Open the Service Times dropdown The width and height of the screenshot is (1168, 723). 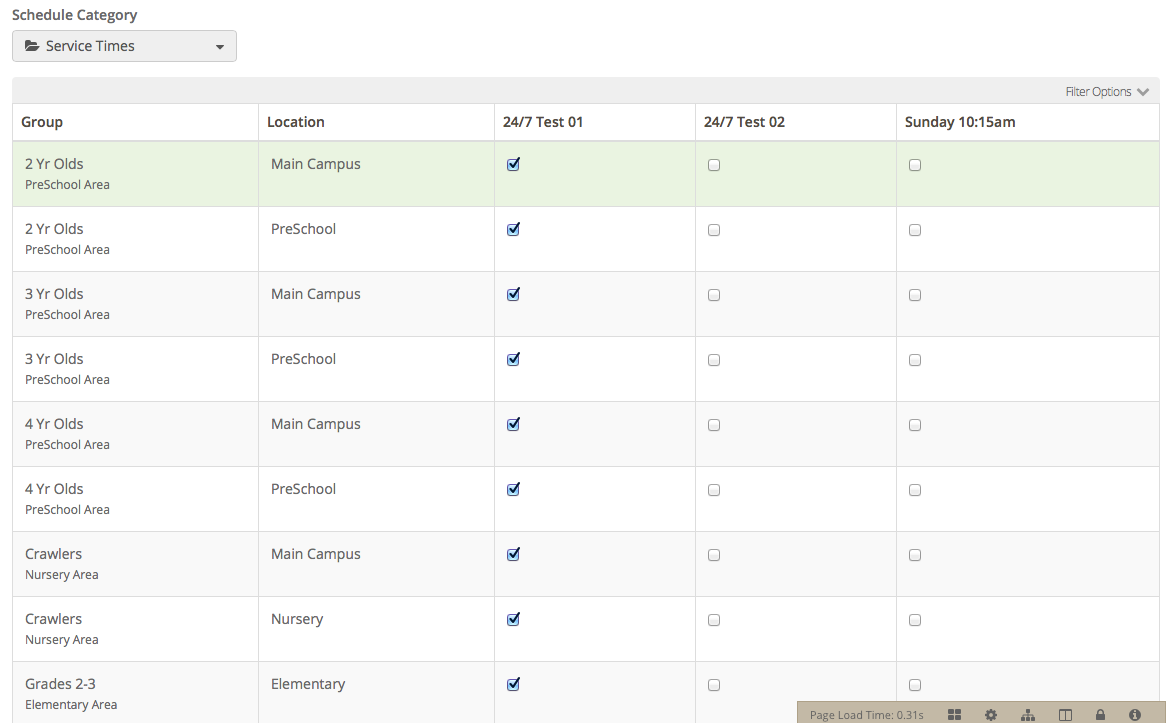pos(124,46)
